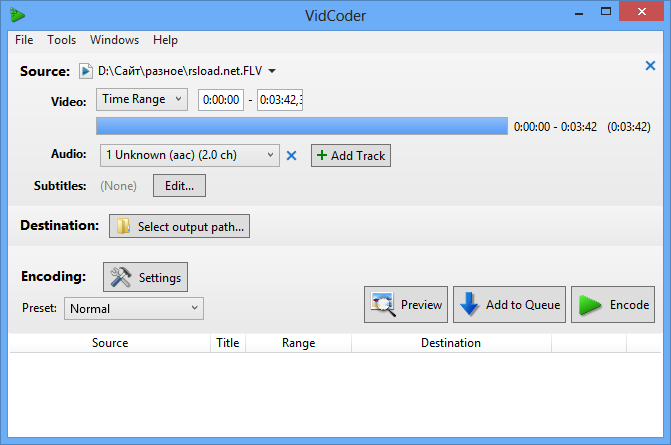Click the end time field 0:03:42

click(x=280, y=100)
